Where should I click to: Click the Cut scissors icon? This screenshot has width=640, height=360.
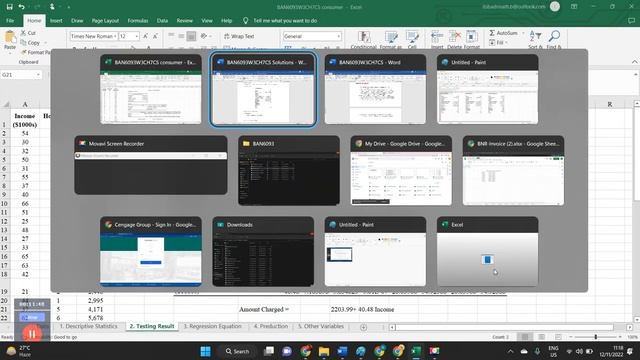point(23,33)
